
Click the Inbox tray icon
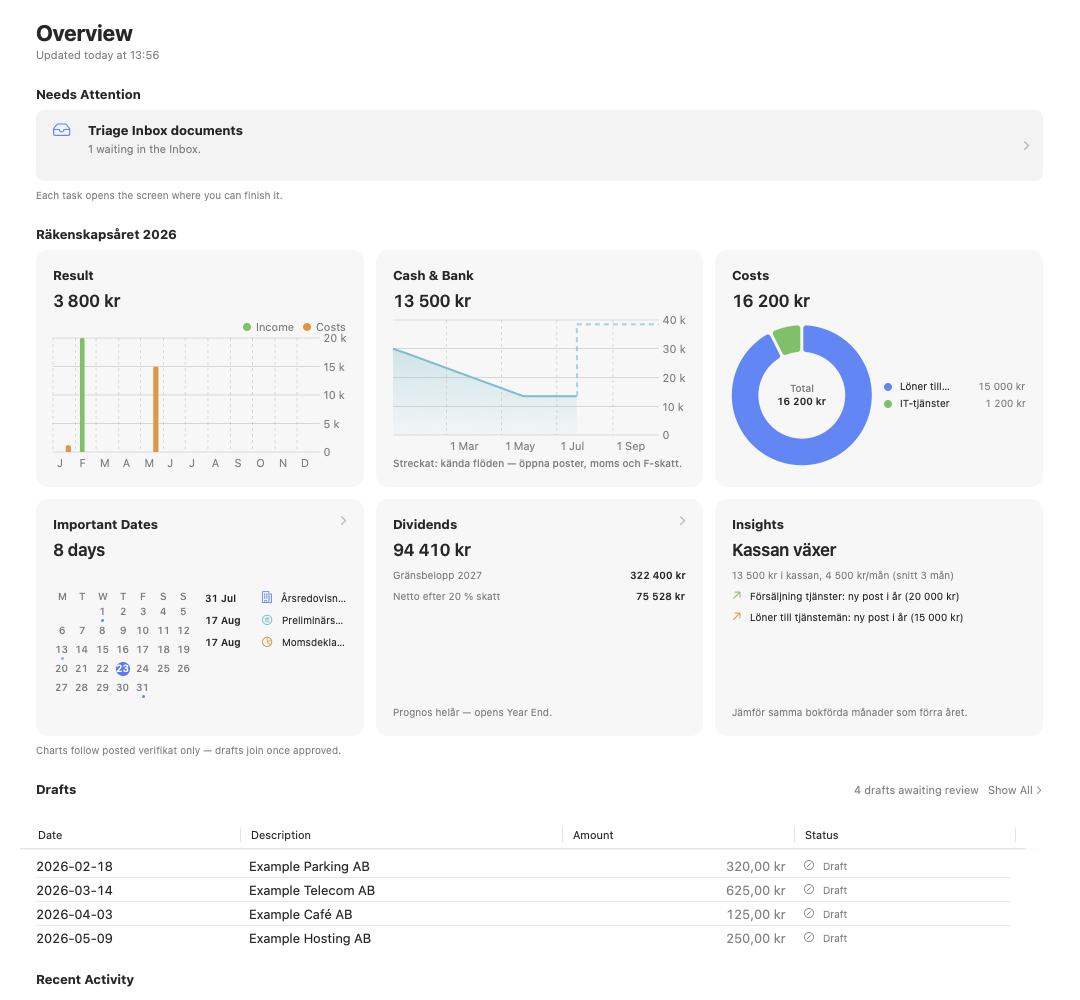[x=61, y=130]
